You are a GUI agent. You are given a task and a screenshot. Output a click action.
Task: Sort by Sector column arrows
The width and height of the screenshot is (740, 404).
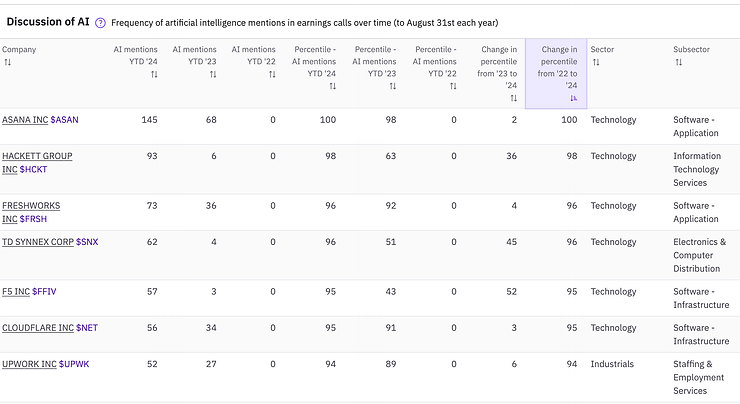click(x=596, y=62)
